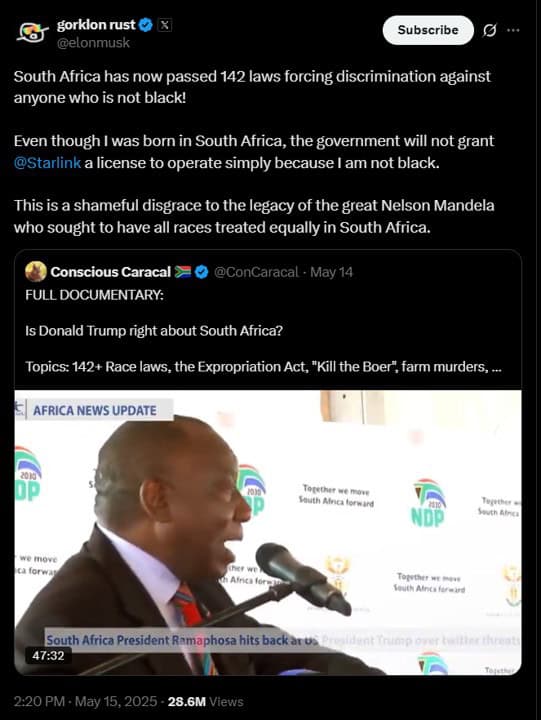Open the Conscious Caracal display name
This screenshot has width=541, height=720.
coord(111,272)
